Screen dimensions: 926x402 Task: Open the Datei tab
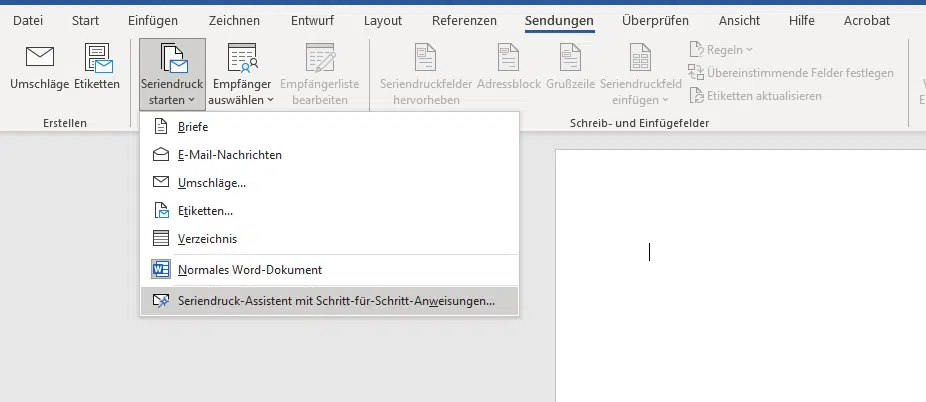click(28, 21)
